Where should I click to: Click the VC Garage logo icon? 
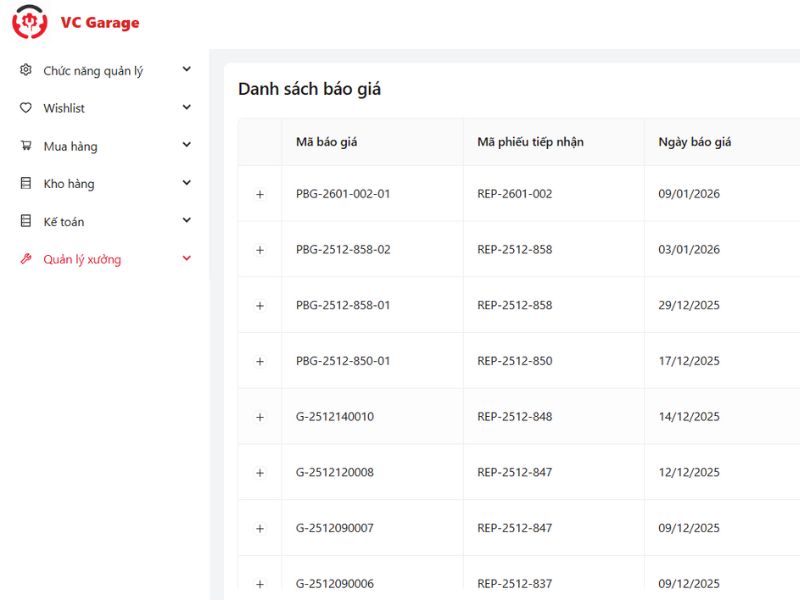[29, 22]
